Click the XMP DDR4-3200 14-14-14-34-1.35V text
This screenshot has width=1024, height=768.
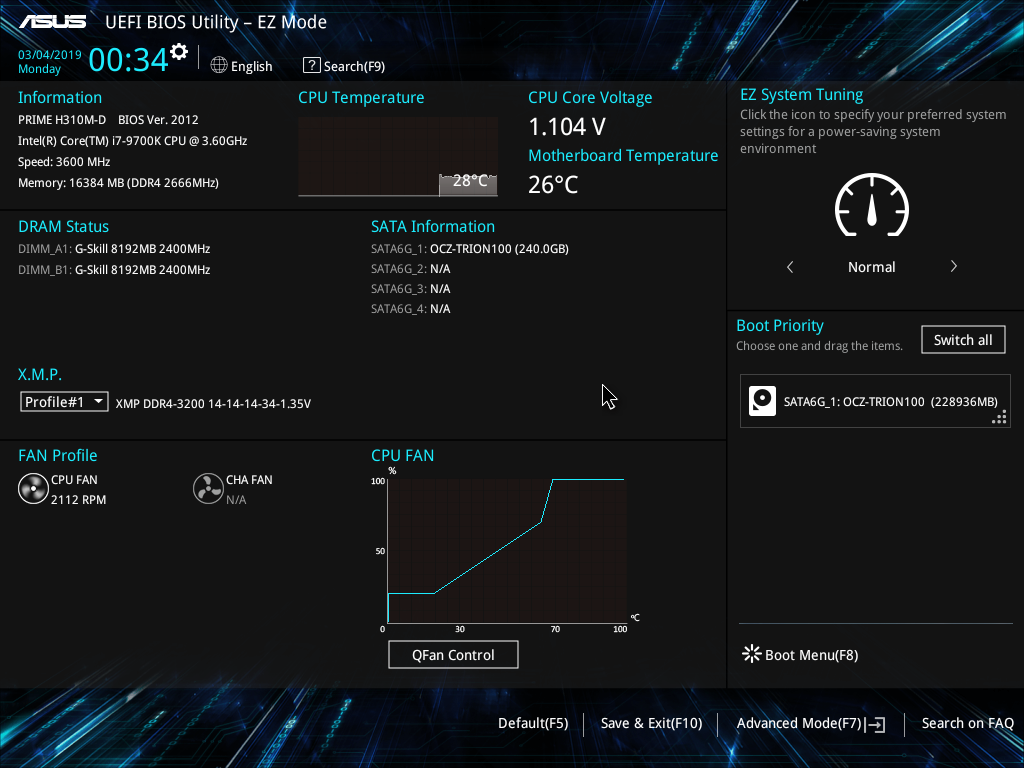click(213, 404)
